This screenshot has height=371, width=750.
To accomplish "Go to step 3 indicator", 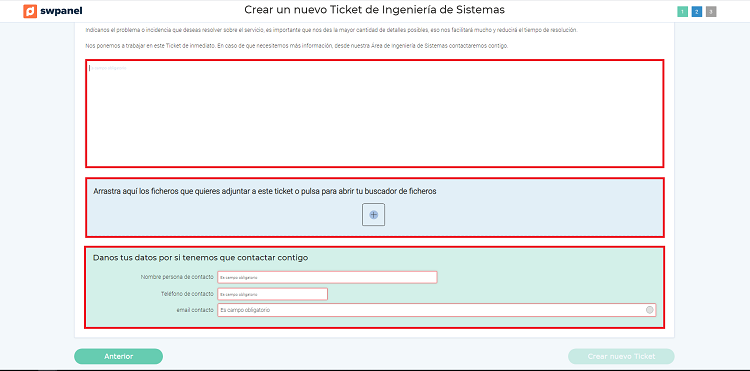I will [711, 12].
